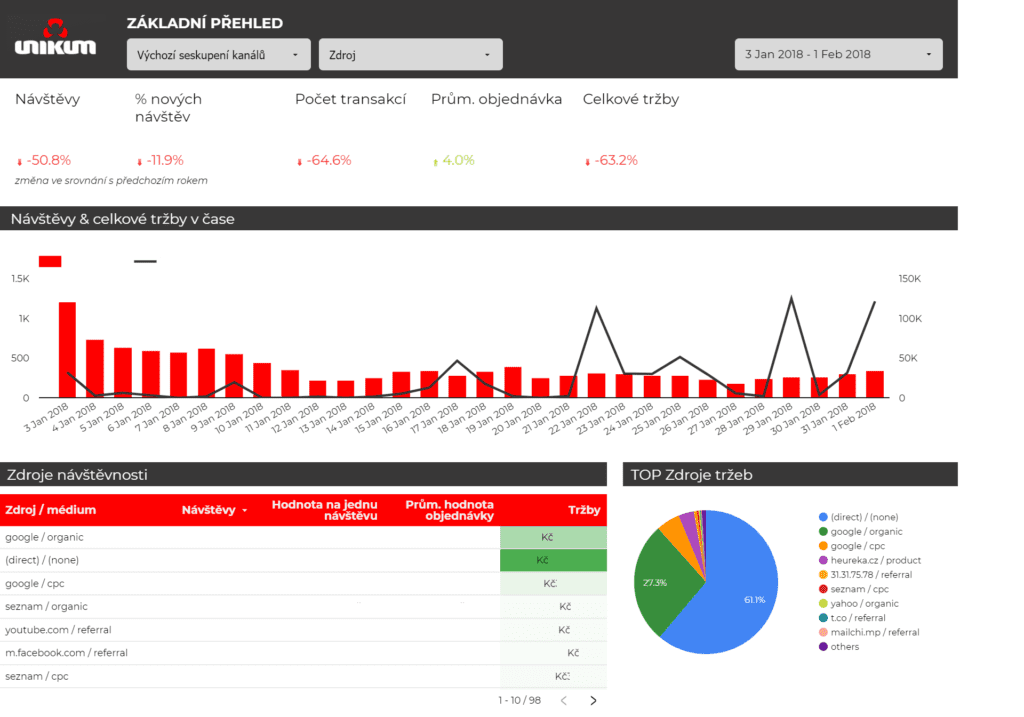The height and width of the screenshot is (717, 1024).
Task: Click the black line series legend marker
Action: (146, 261)
